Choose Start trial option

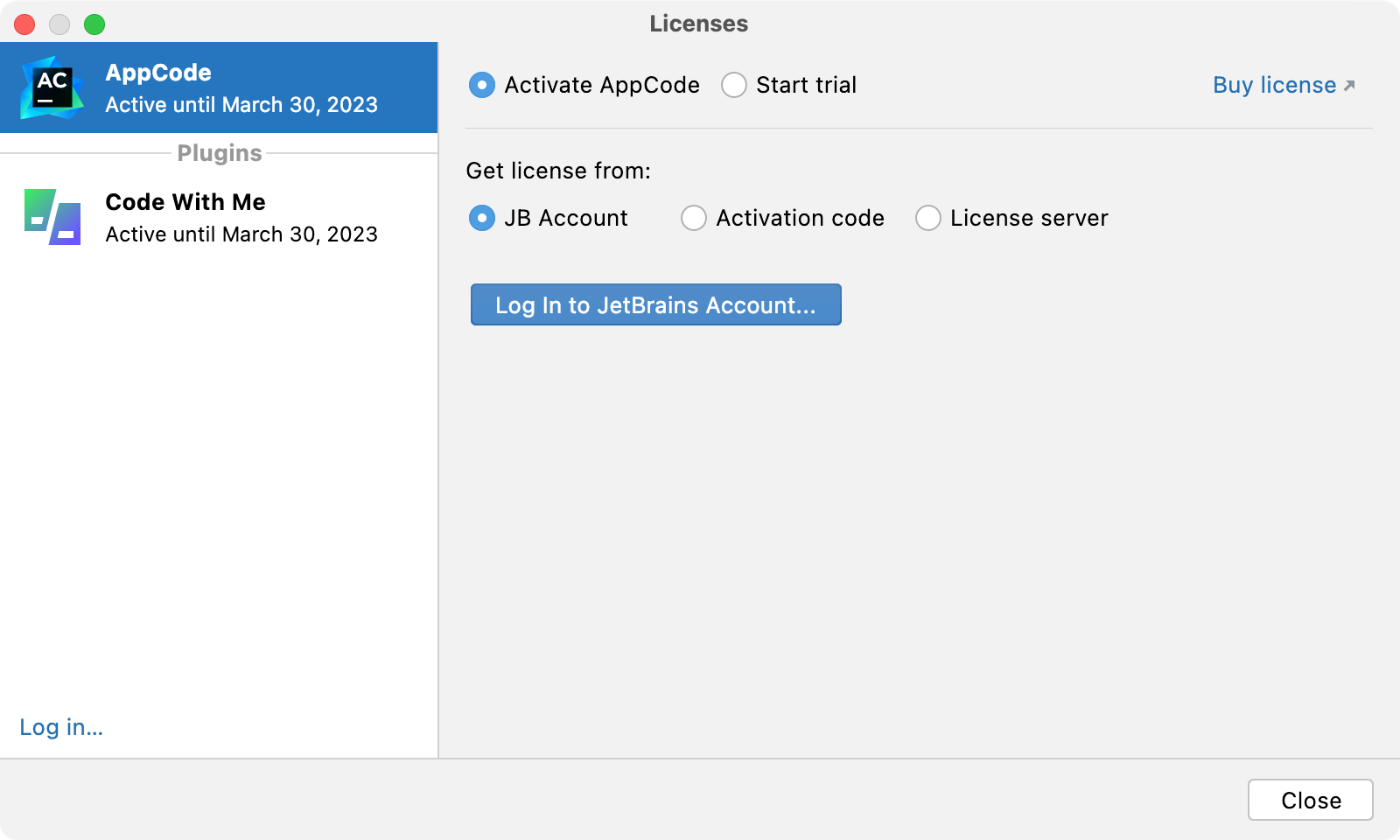pos(734,85)
